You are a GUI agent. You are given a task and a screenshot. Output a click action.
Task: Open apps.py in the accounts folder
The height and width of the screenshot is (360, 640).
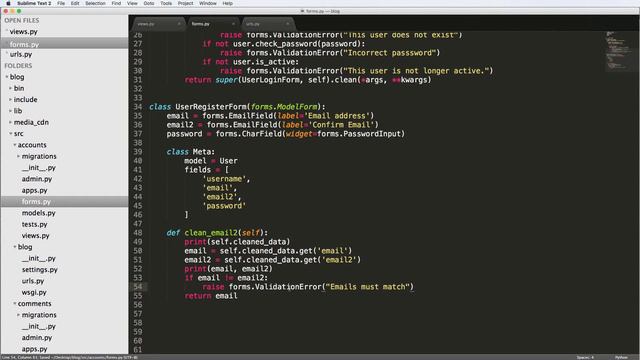pos(35,190)
